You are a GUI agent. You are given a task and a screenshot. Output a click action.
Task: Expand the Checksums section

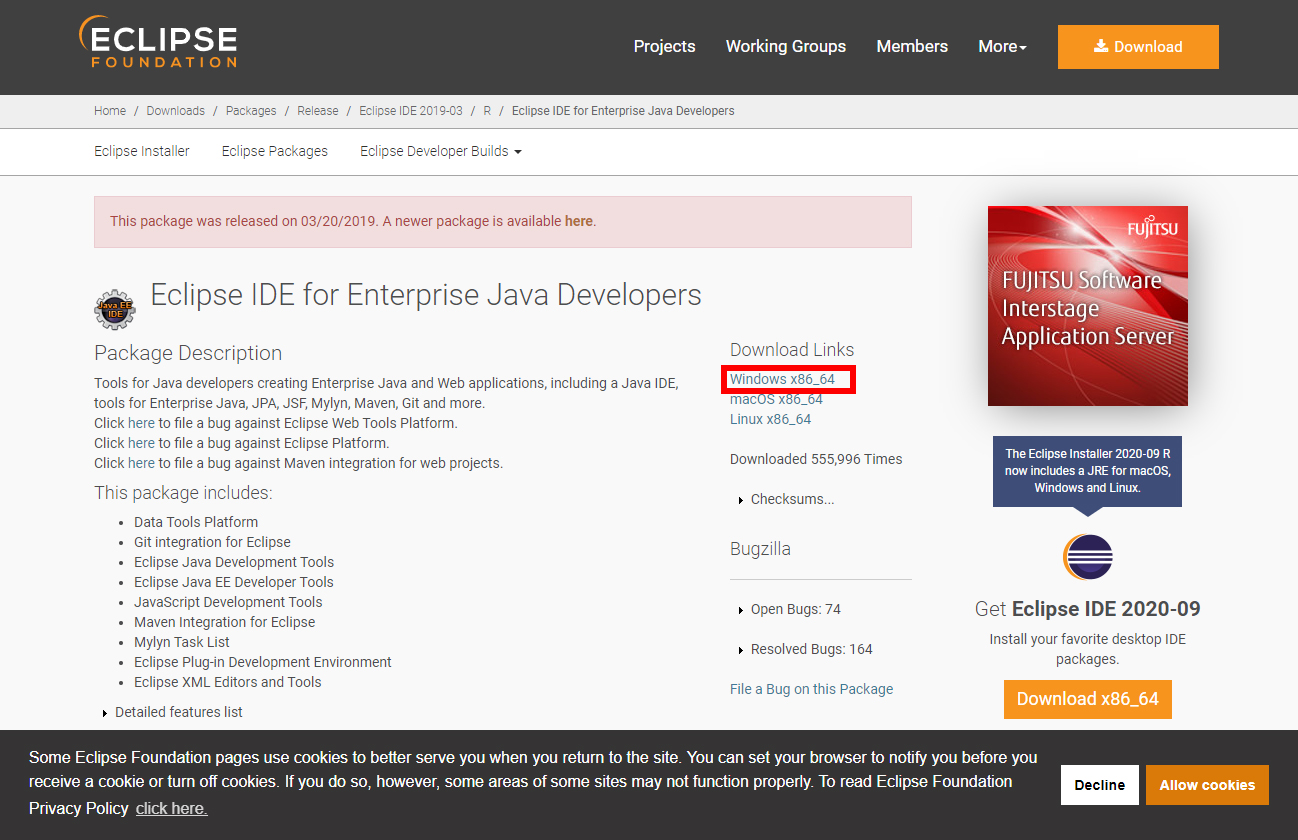click(786, 499)
